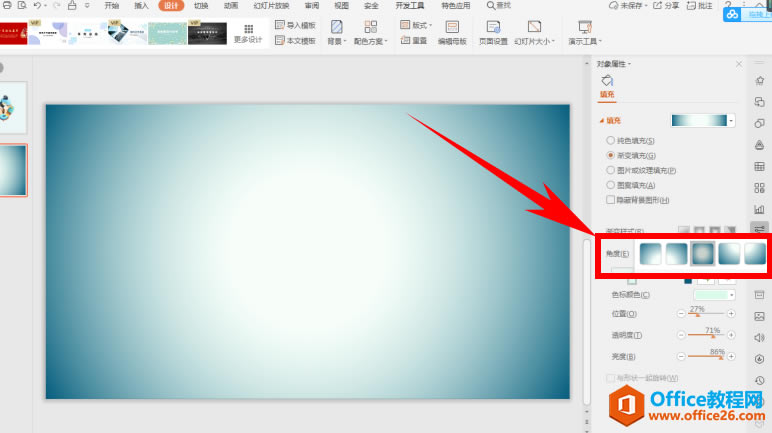The height and width of the screenshot is (433, 772).
Task: Open the 编辑母版 edit master icon
Action: [452, 27]
